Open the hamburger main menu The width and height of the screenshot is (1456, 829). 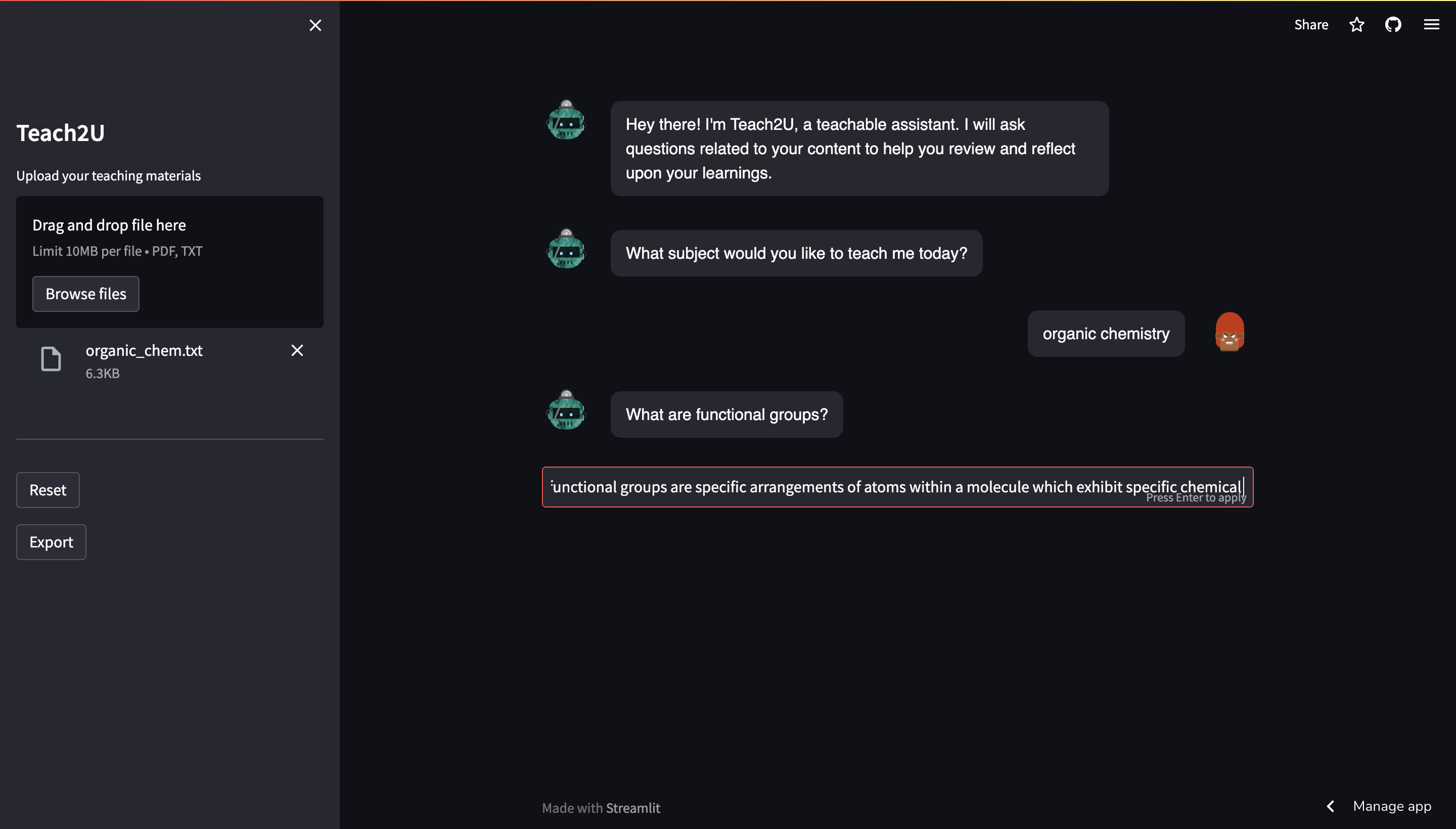(1432, 24)
